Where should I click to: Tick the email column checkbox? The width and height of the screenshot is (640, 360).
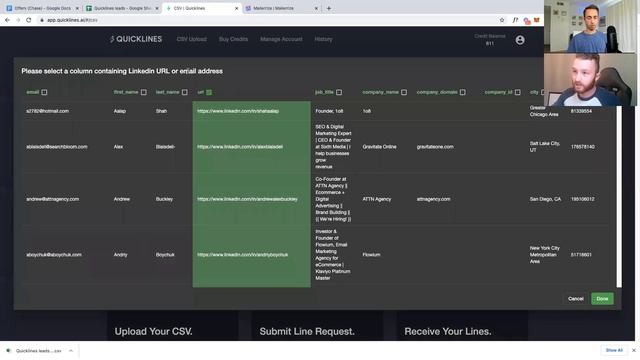click(44, 92)
